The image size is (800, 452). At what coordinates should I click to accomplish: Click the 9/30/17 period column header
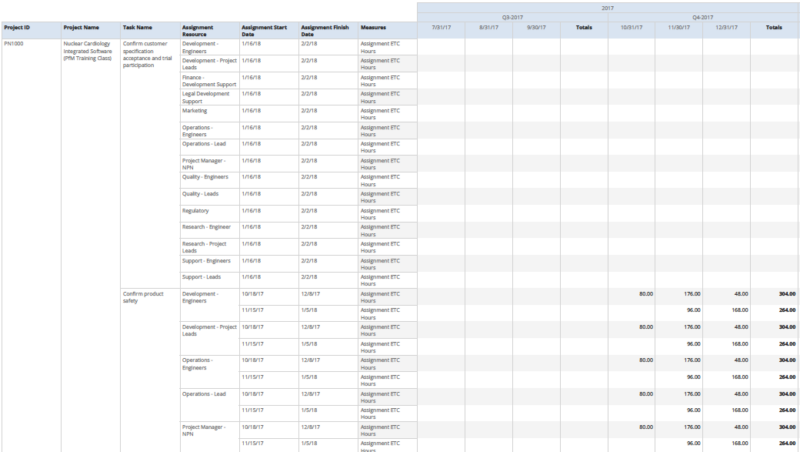pyautogui.click(x=536, y=31)
